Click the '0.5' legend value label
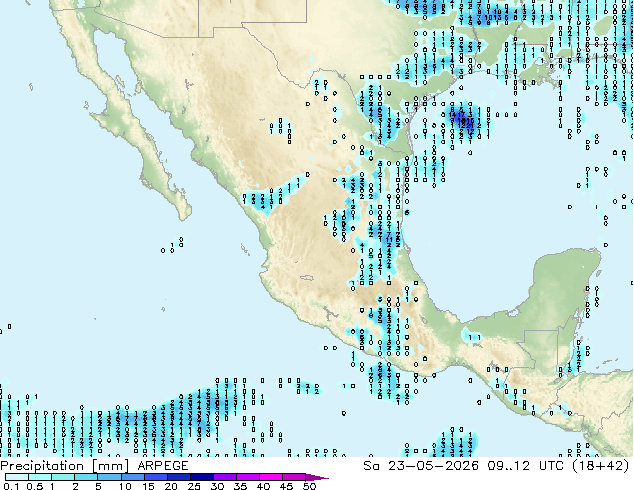This screenshot has height=490, width=634. [x=35, y=486]
